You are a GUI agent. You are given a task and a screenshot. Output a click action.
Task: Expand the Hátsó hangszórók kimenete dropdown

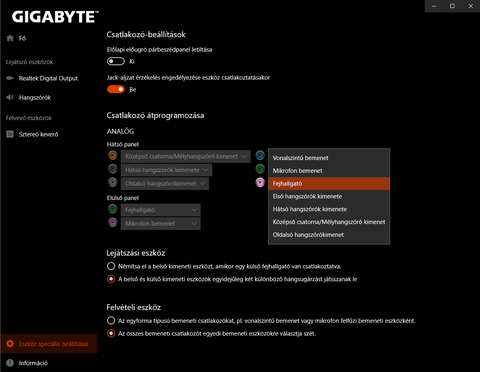[166, 170]
